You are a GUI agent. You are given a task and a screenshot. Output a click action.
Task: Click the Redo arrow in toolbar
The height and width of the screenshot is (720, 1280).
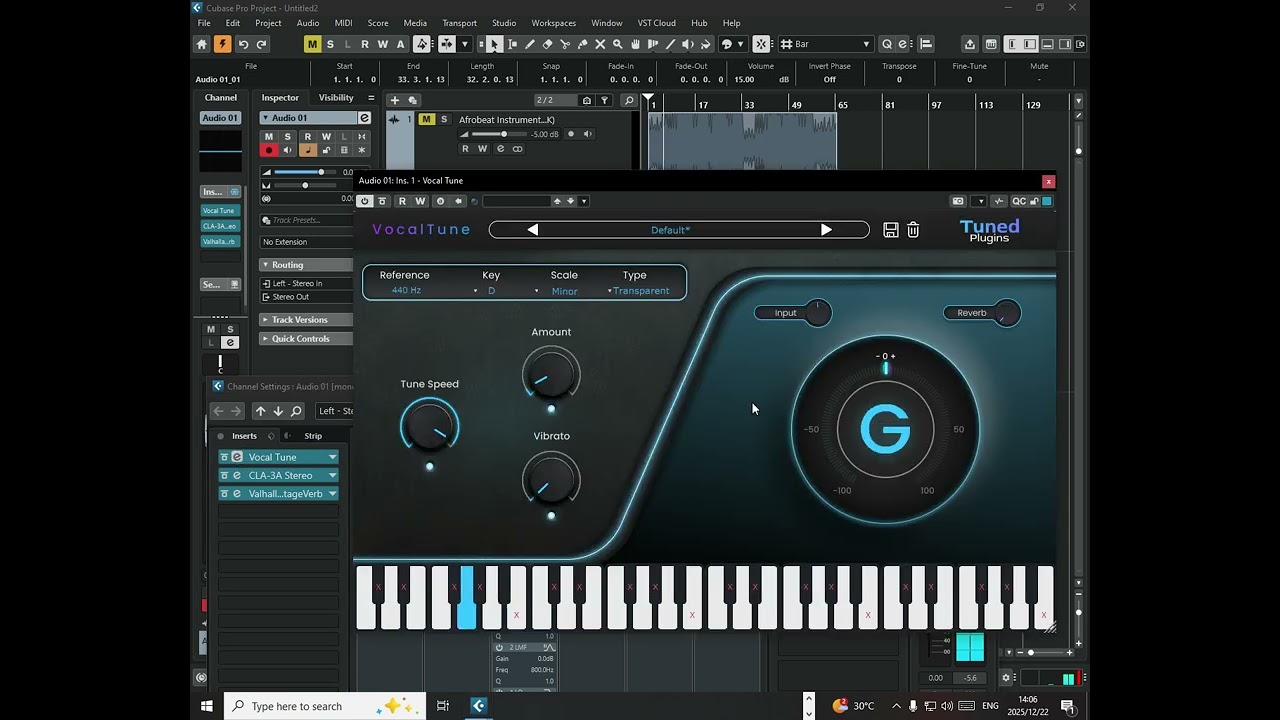point(262,44)
